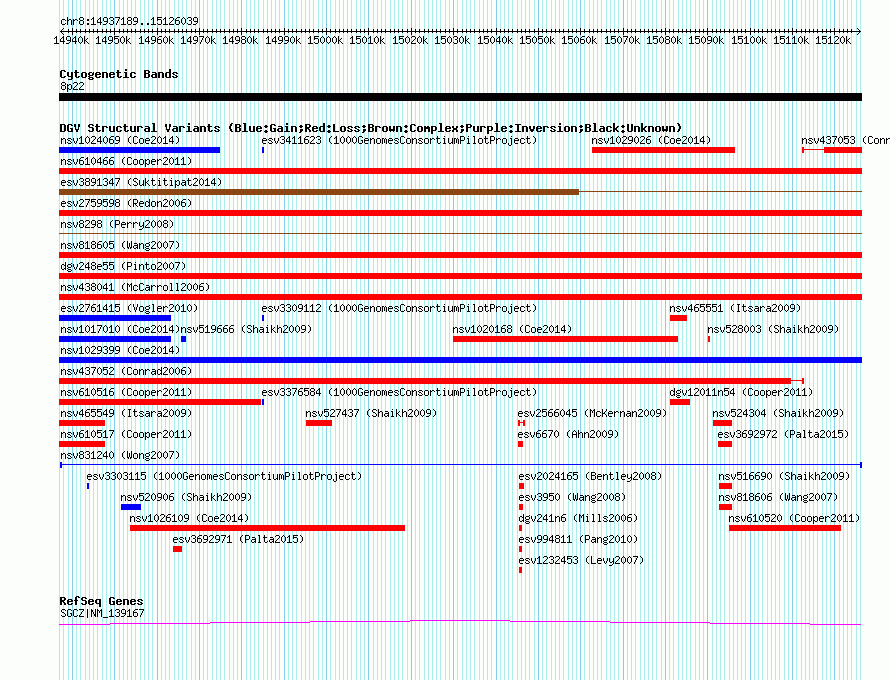Select nsv1029399 (Coe2014) variant label
890x680 pixels.
click(x=120, y=350)
